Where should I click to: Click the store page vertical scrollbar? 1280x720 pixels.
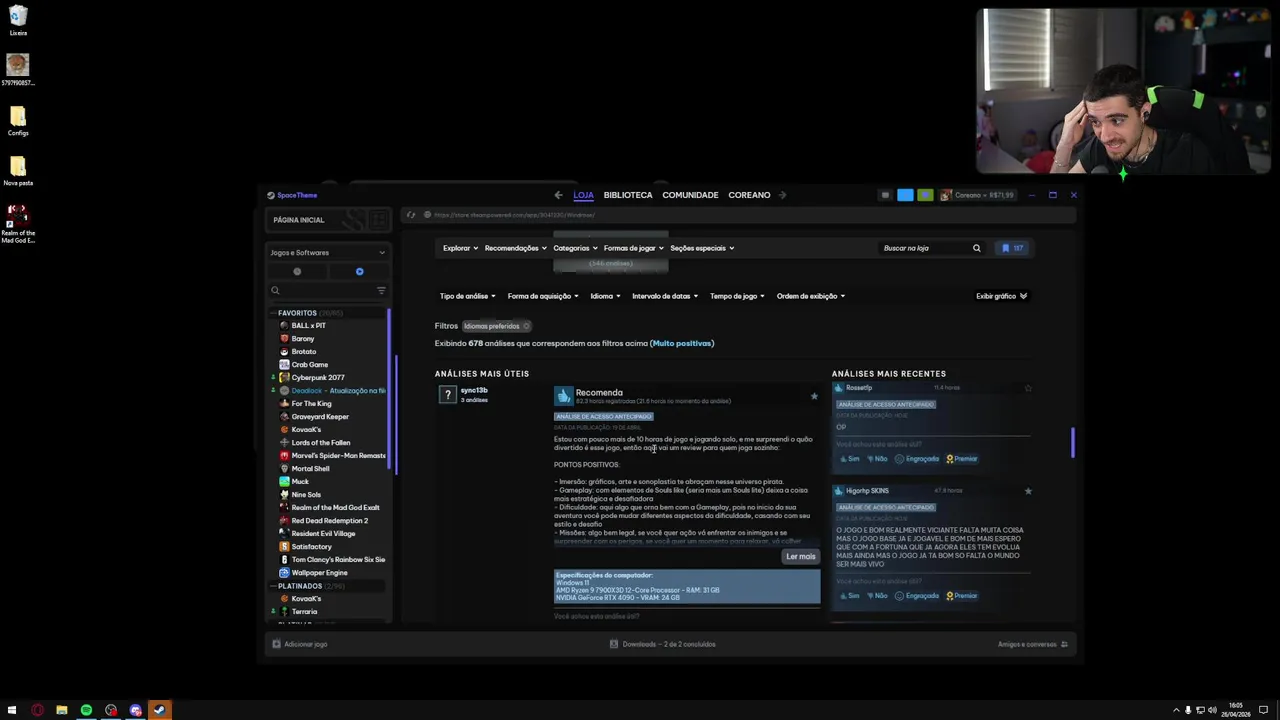(1073, 443)
